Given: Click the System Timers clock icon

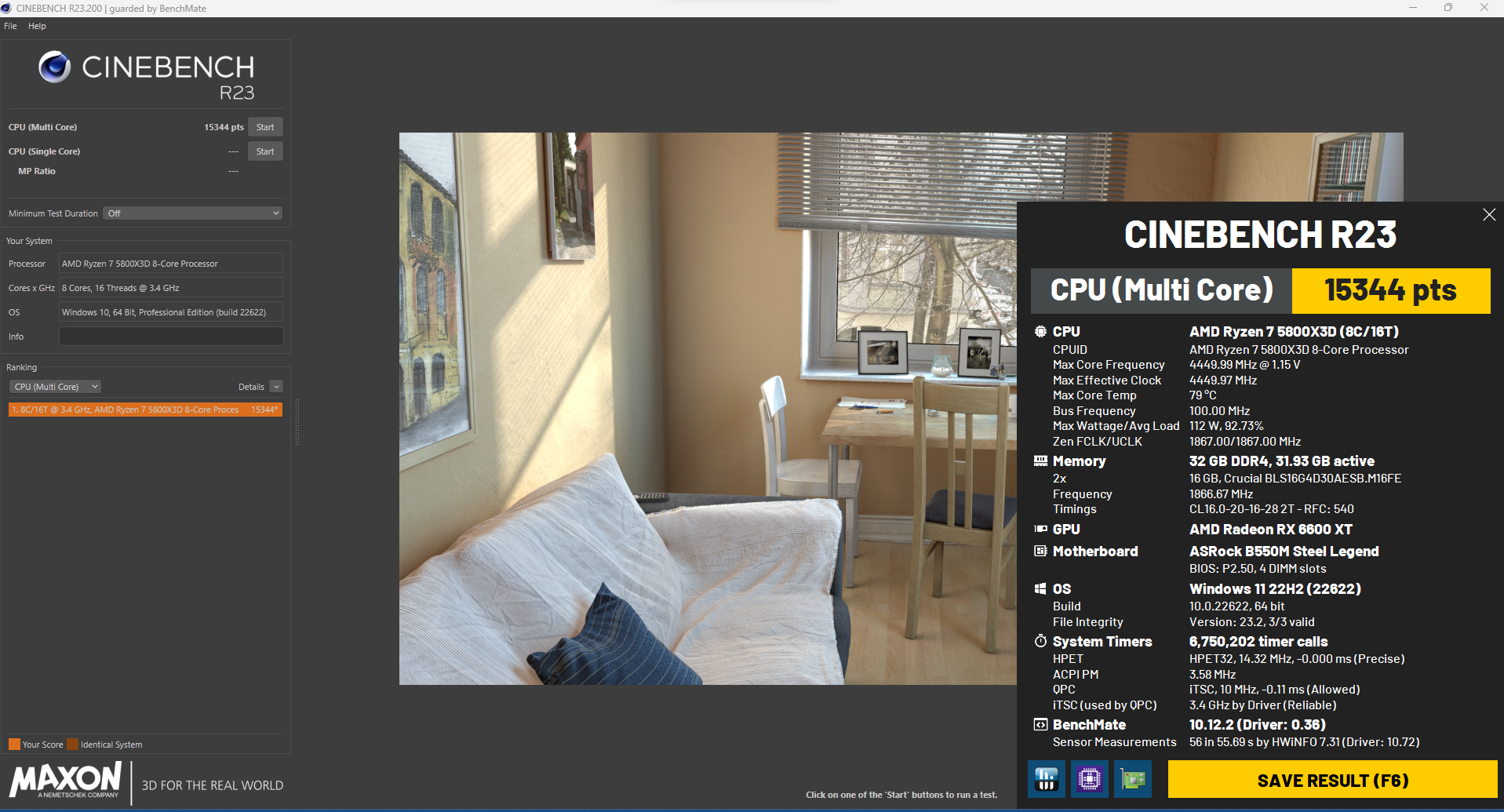Looking at the screenshot, I should pyautogui.click(x=1040, y=642).
